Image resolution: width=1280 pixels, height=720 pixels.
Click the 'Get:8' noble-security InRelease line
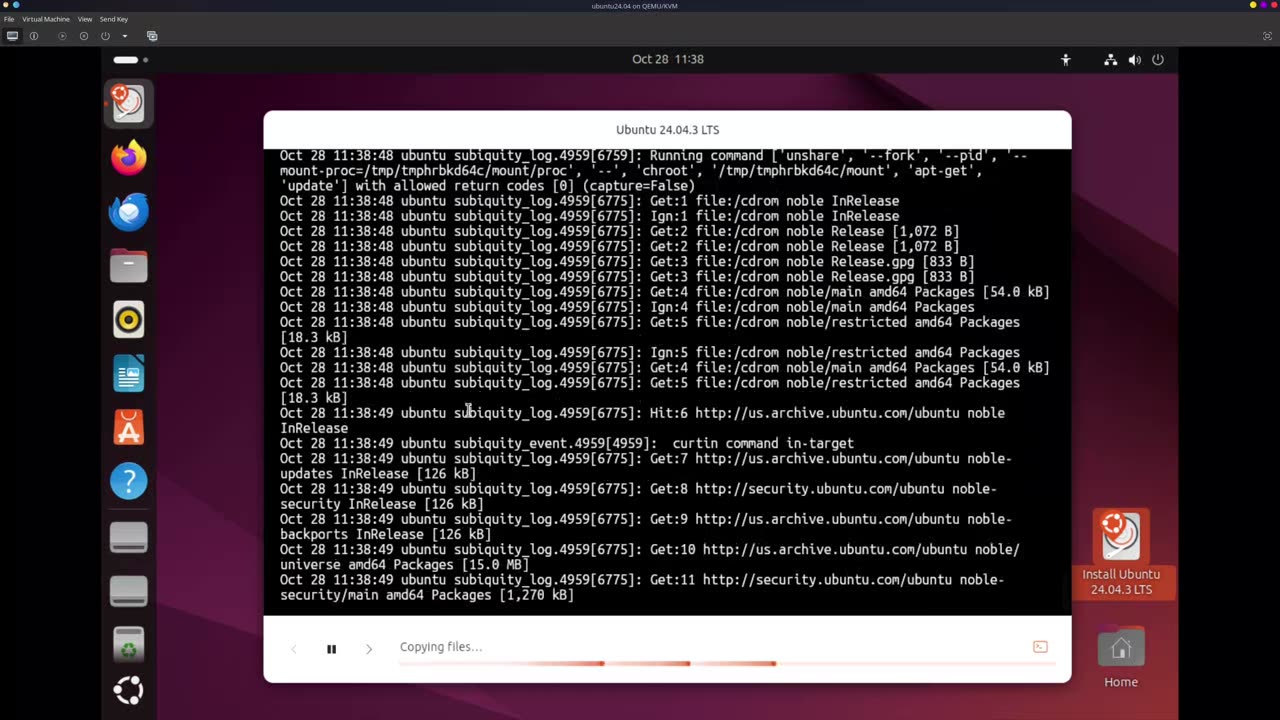coord(639,496)
